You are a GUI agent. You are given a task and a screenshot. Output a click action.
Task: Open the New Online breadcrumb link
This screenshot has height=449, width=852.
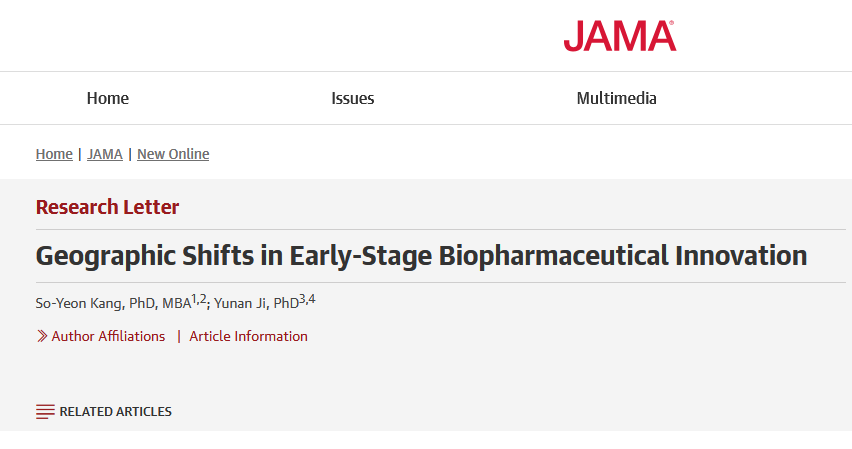point(173,154)
